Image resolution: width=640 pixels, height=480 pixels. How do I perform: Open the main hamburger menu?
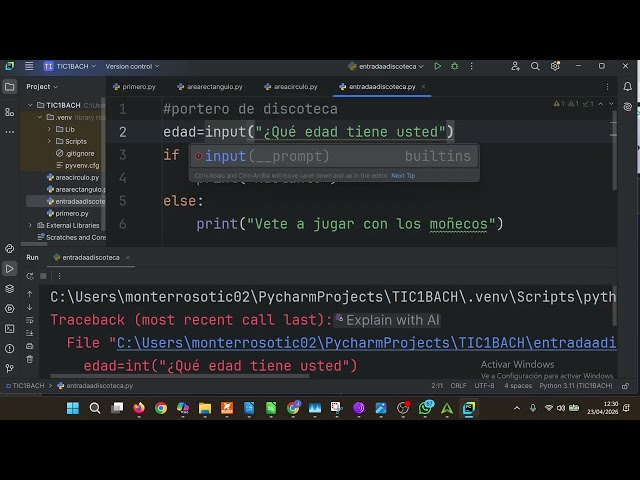[29, 66]
